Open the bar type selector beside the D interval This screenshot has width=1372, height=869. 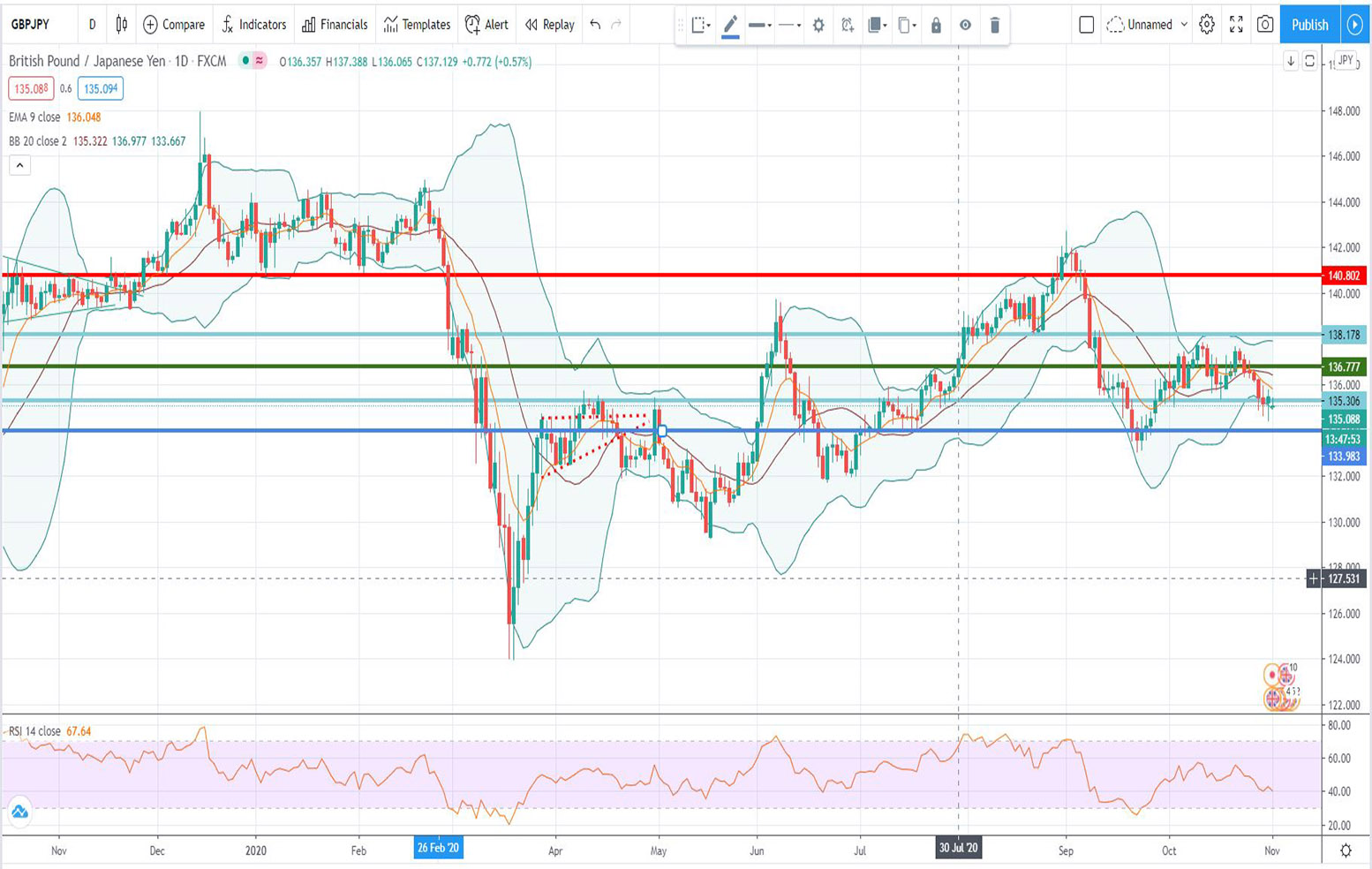tap(120, 25)
